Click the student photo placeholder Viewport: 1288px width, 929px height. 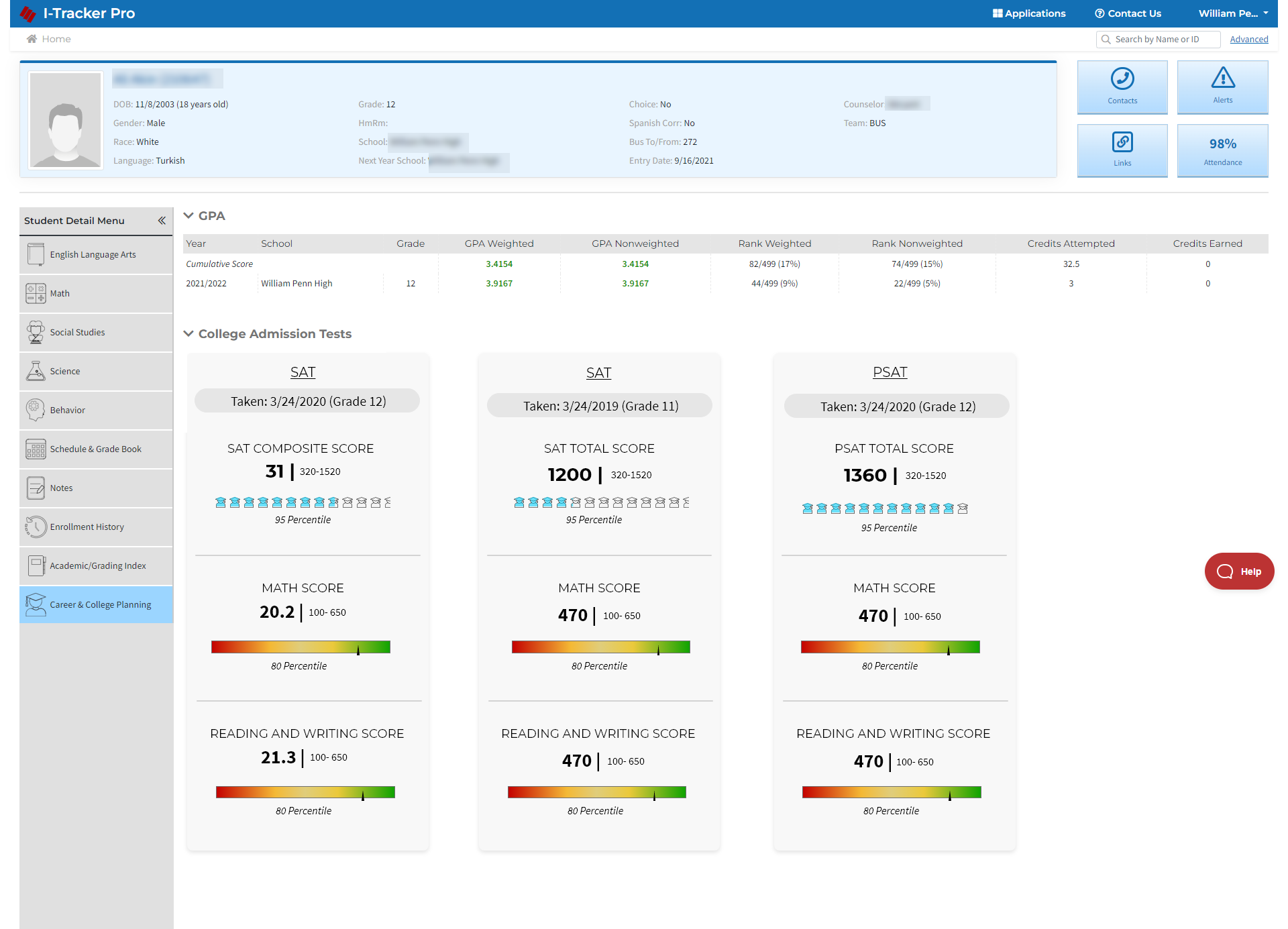coord(66,120)
